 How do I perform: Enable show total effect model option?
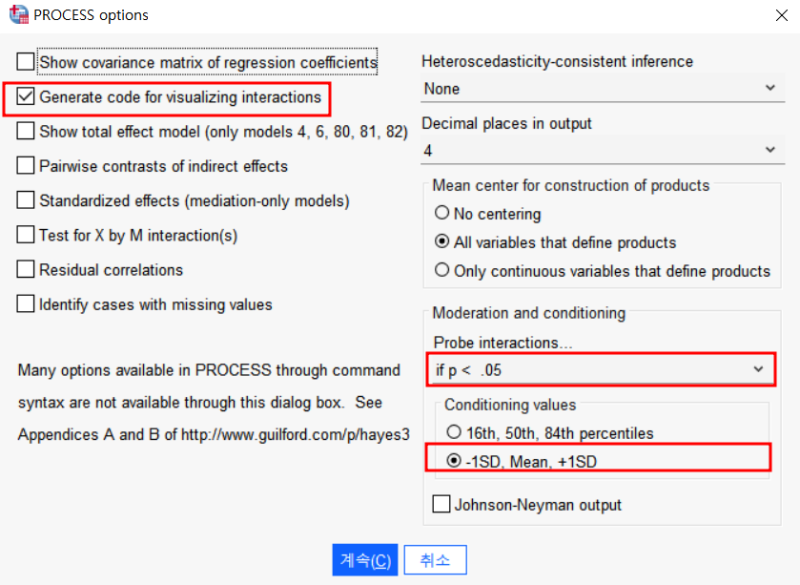pos(25,131)
